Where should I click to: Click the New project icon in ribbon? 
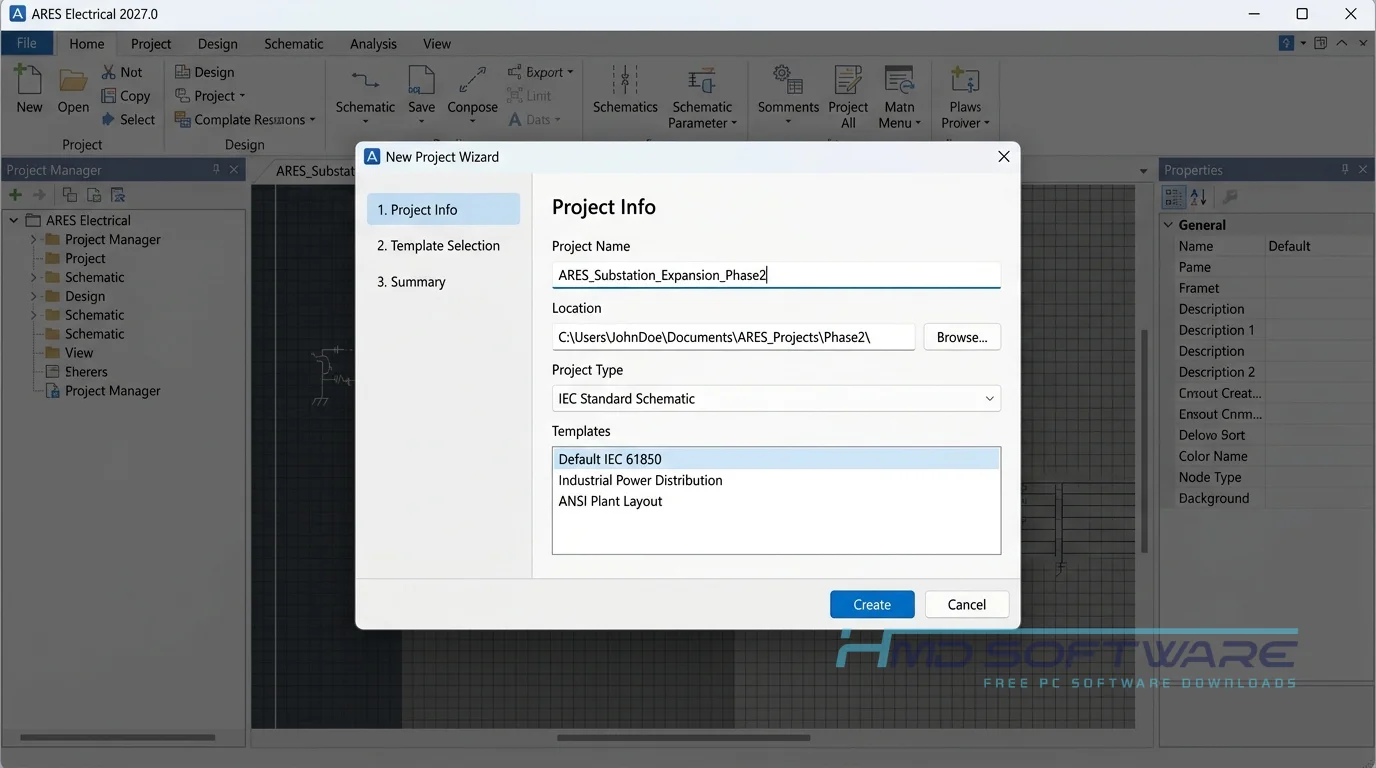click(28, 80)
